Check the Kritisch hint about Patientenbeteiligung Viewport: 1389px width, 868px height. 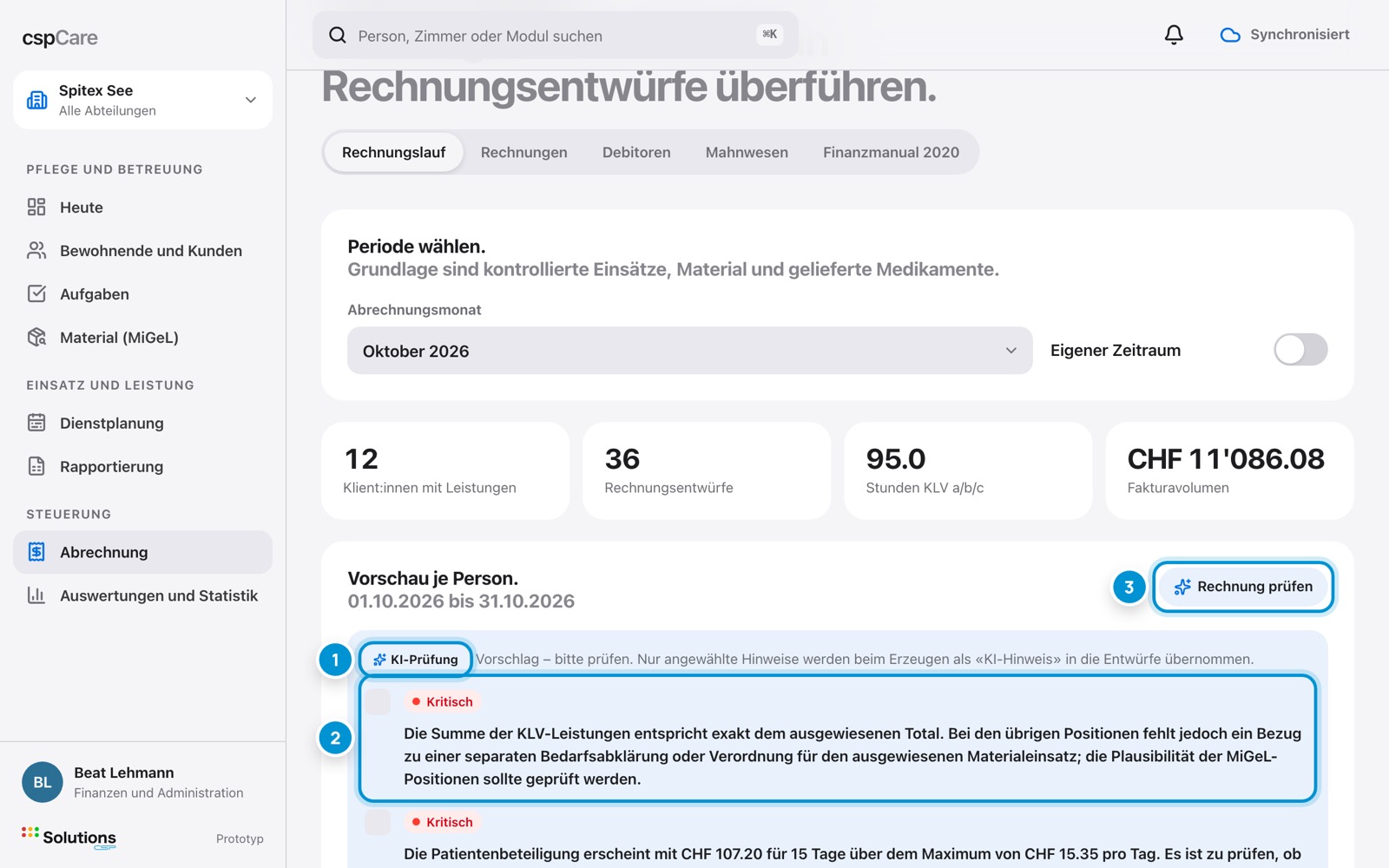tap(378, 822)
